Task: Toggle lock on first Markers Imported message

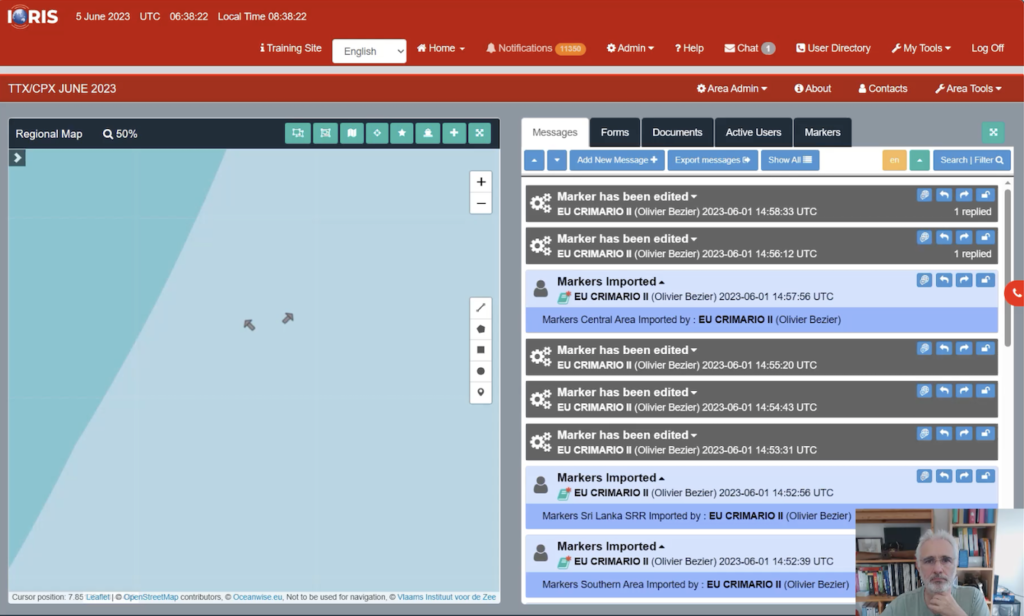Action: click(x=985, y=280)
